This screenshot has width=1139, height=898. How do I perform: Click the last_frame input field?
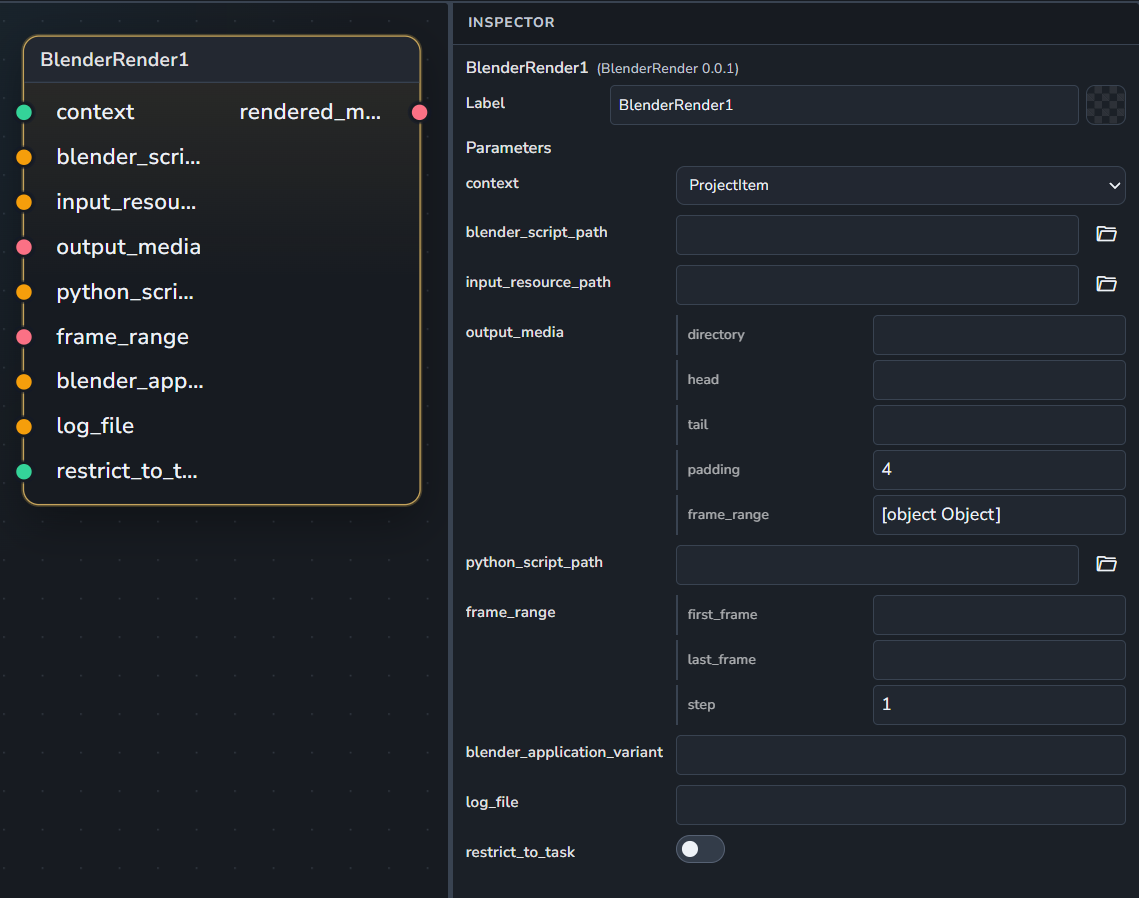click(999, 660)
